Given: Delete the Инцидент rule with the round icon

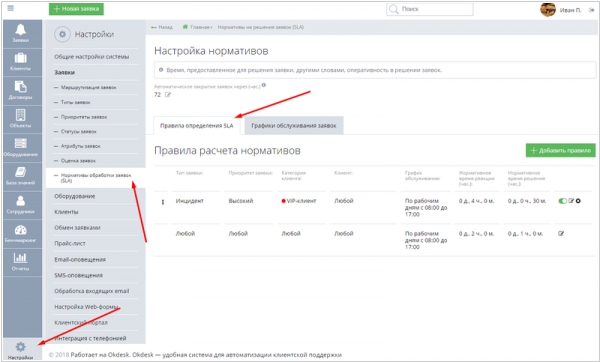Looking at the screenshot, I should 578,201.
